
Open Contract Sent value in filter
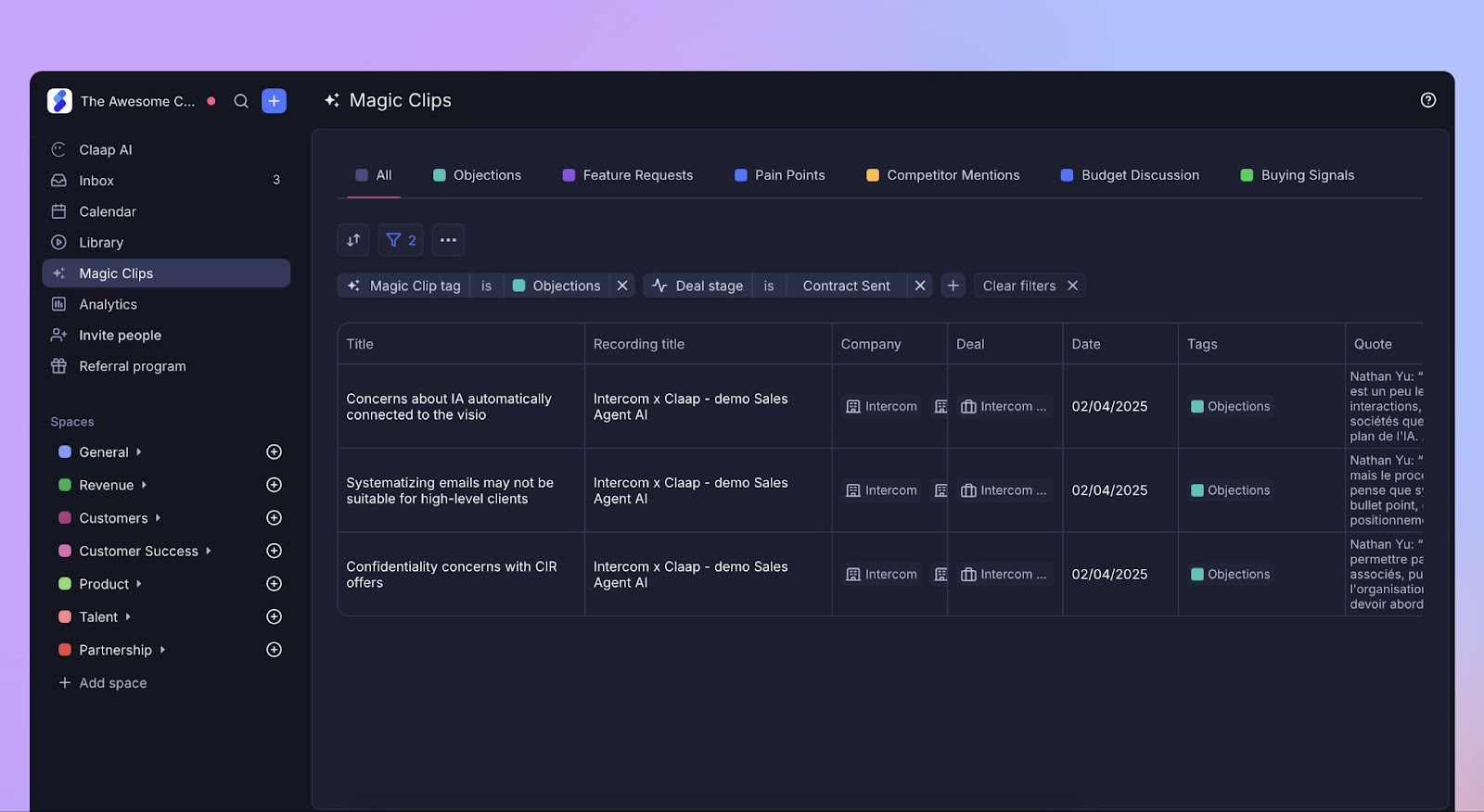pyautogui.click(x=847, y=285)
